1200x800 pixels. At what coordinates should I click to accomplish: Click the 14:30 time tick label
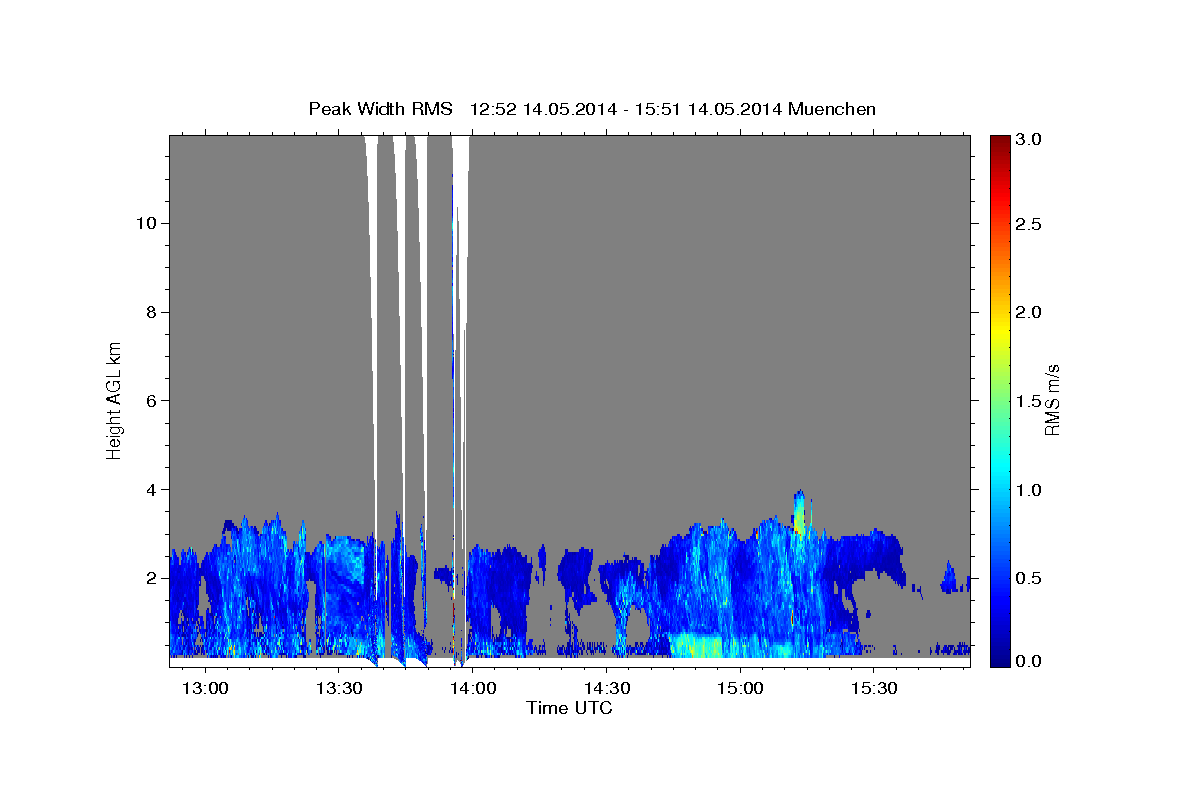point(606,688)
